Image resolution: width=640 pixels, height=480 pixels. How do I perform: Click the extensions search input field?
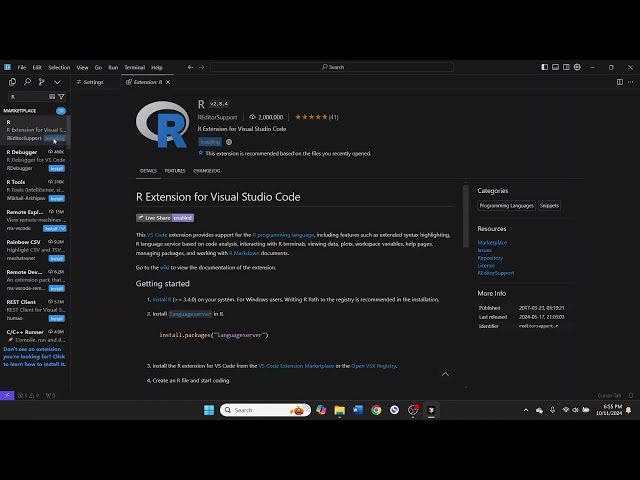pos(28,97)
